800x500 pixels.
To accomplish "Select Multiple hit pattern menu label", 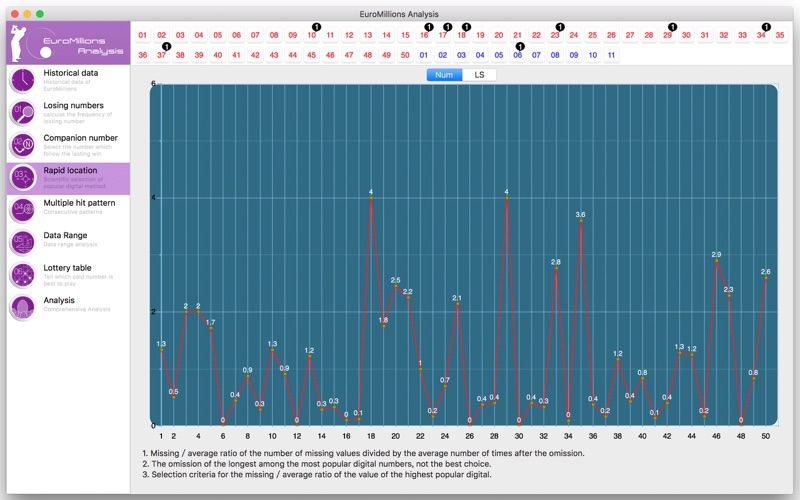I will pyautogui.click(x=79, y=203).
